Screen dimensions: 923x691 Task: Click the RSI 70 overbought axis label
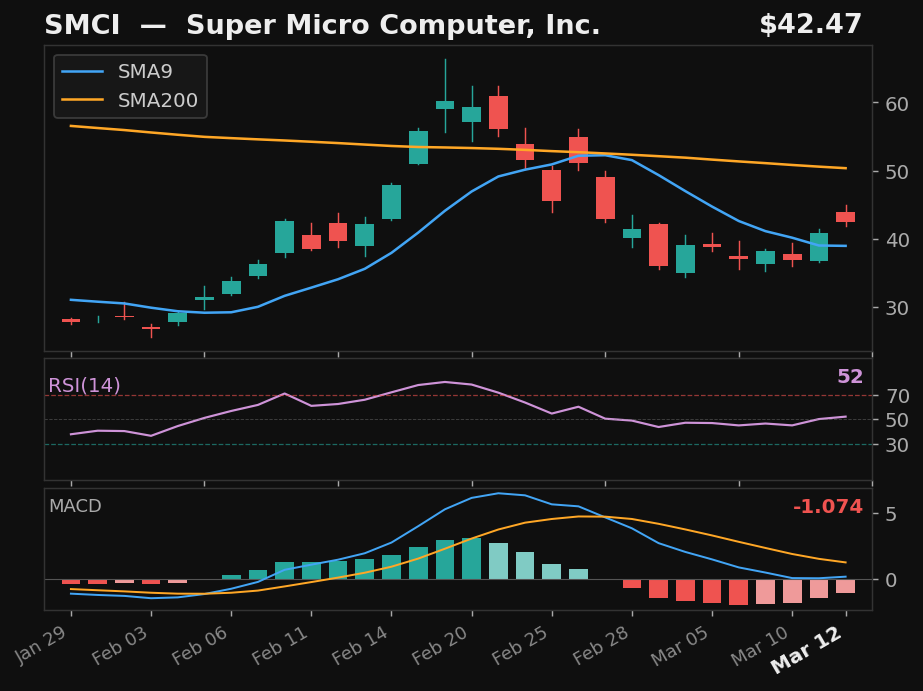pyautogui.click(x=898, y=396)
